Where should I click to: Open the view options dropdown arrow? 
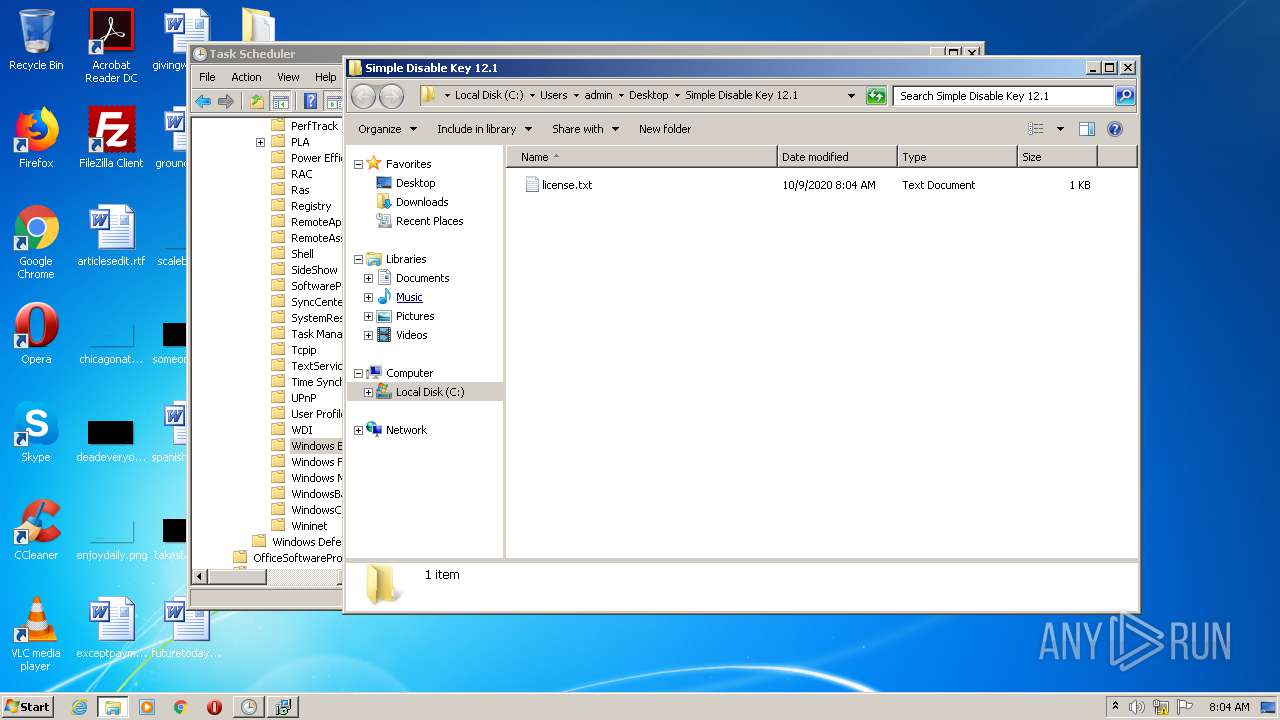(x=1060, y=129)
